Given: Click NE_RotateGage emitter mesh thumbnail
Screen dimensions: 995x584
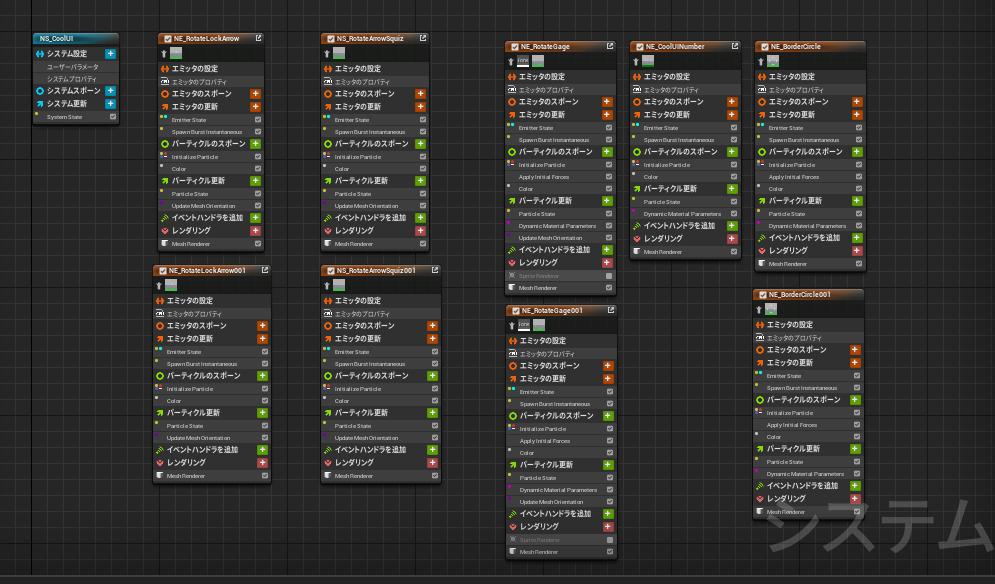Looking at the screenshot, I should coord(538,61).
